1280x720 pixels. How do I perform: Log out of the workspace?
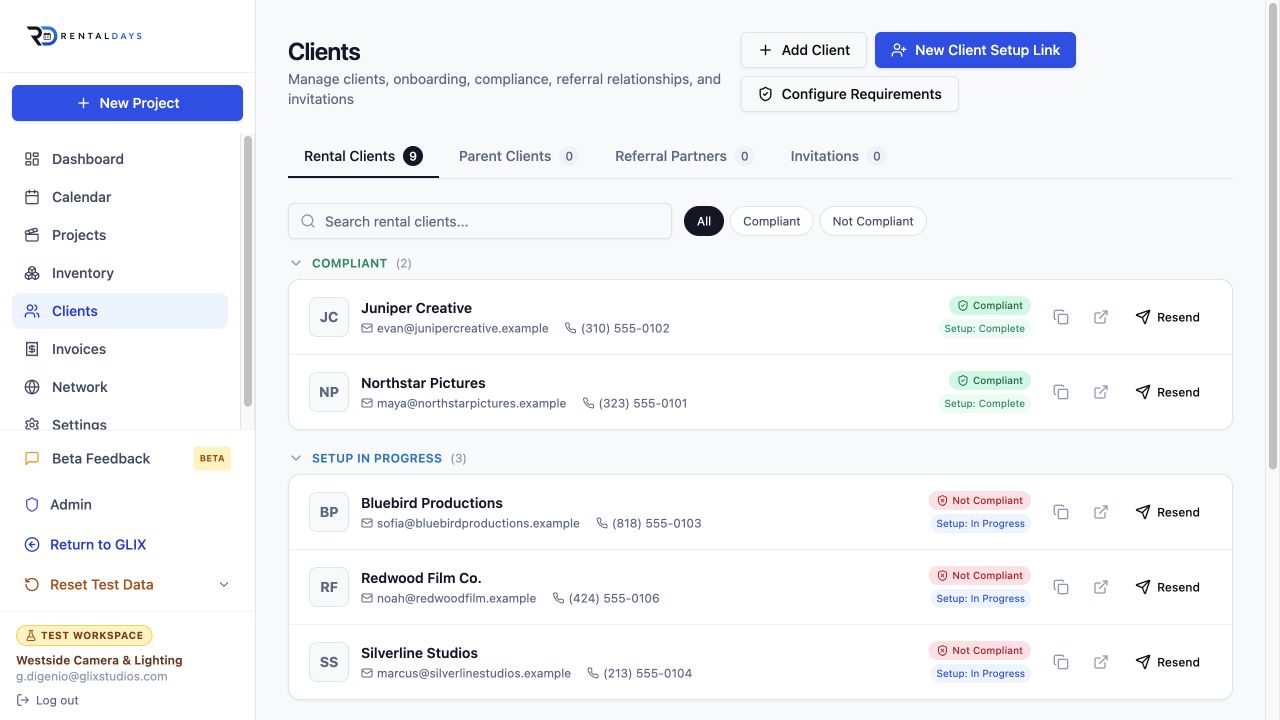tap(48, 700)
